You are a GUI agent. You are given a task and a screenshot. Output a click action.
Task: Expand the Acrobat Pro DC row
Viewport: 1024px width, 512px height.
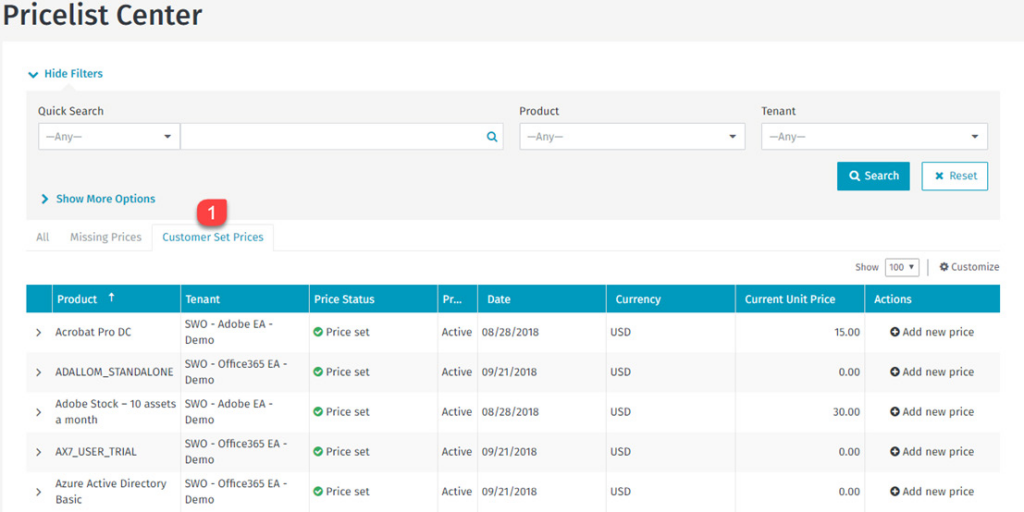(x=39, y=332)
